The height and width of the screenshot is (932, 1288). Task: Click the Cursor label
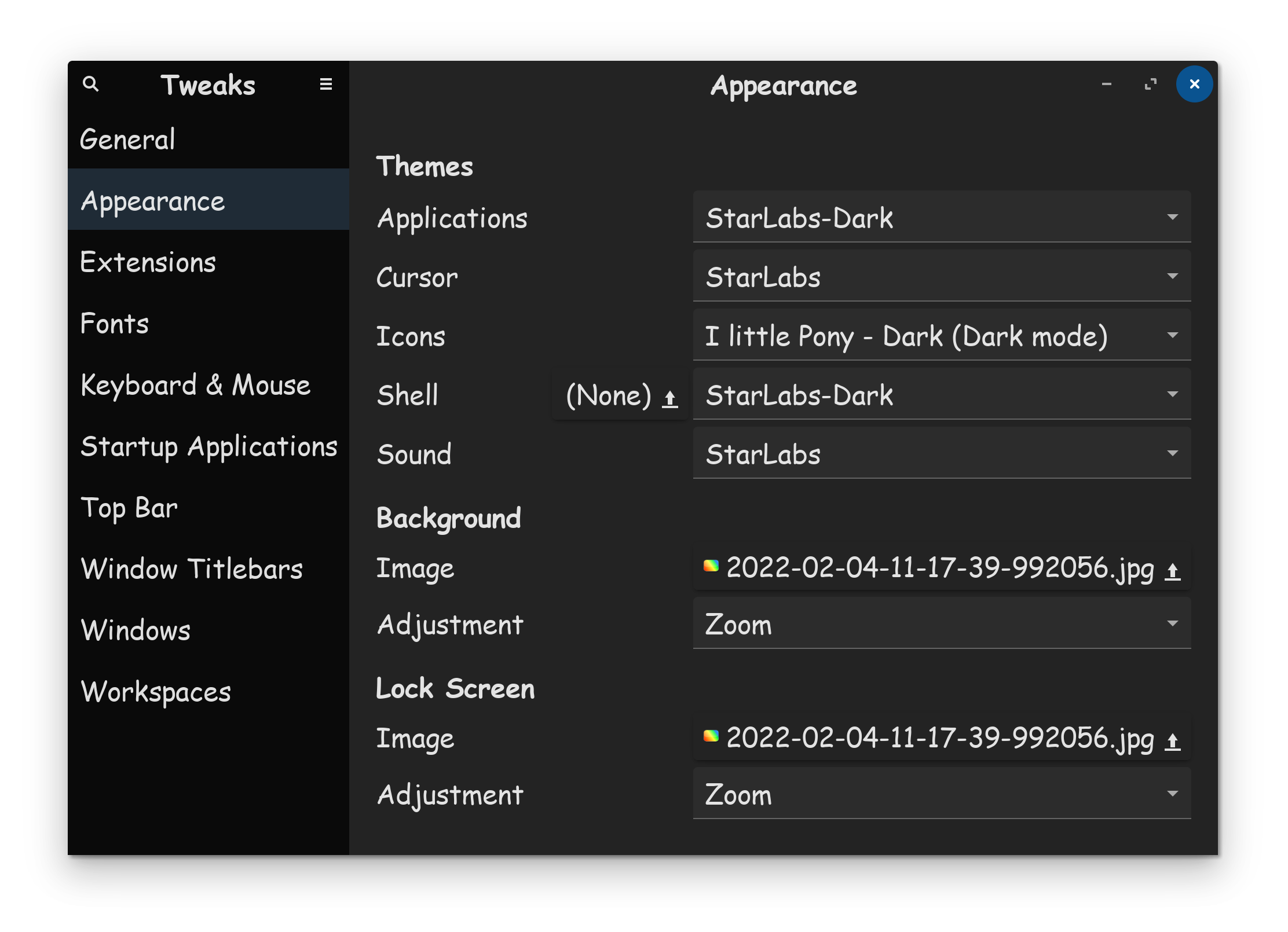click(417, 278)
